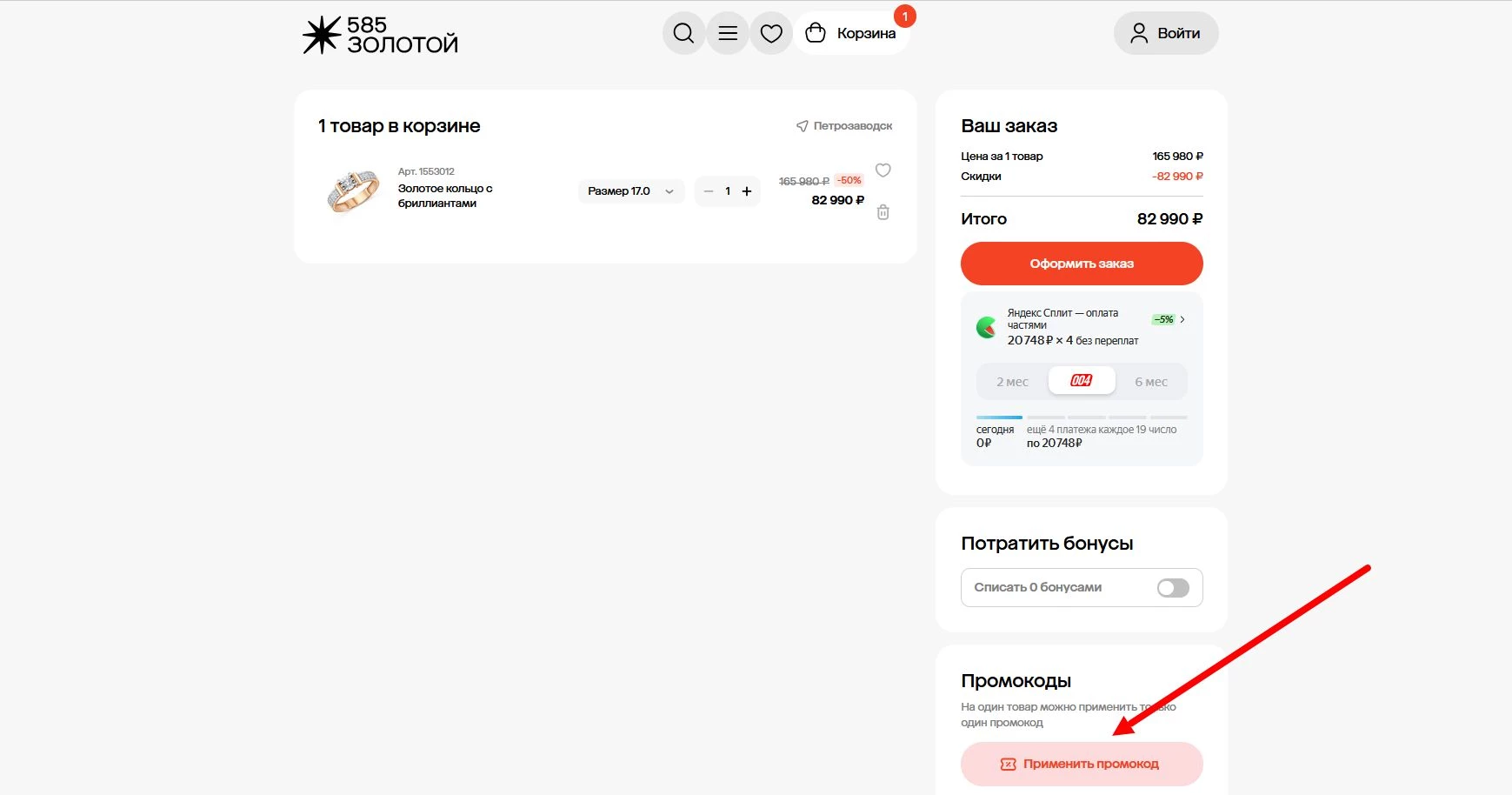This screenshot has width=1512, height=795.
Task: Click the Оформить заказ button
Action: coord(1081,263)
